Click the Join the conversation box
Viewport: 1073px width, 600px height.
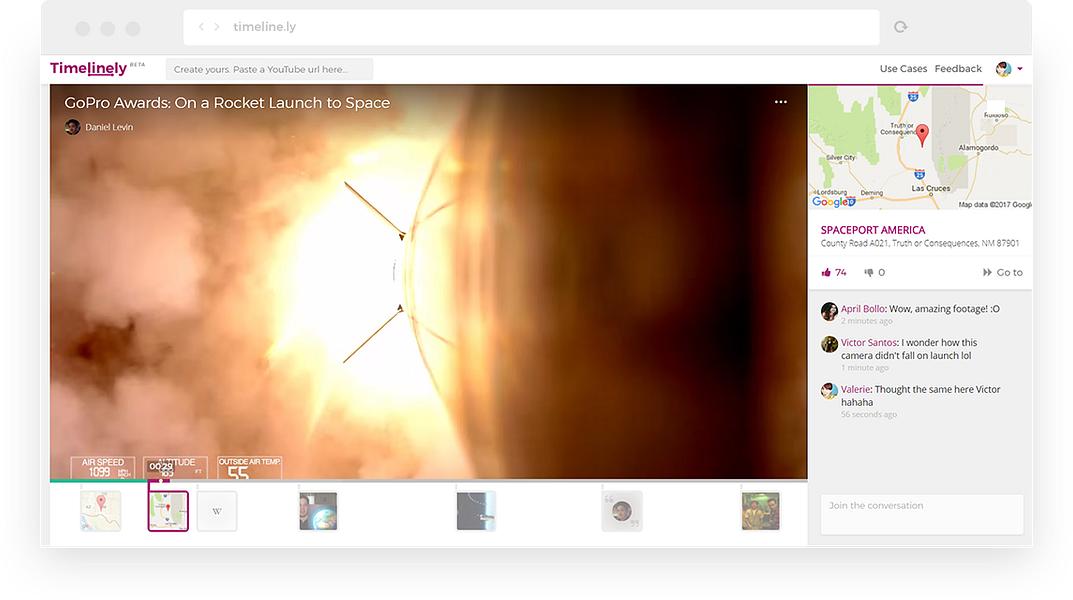pos(922,514)
